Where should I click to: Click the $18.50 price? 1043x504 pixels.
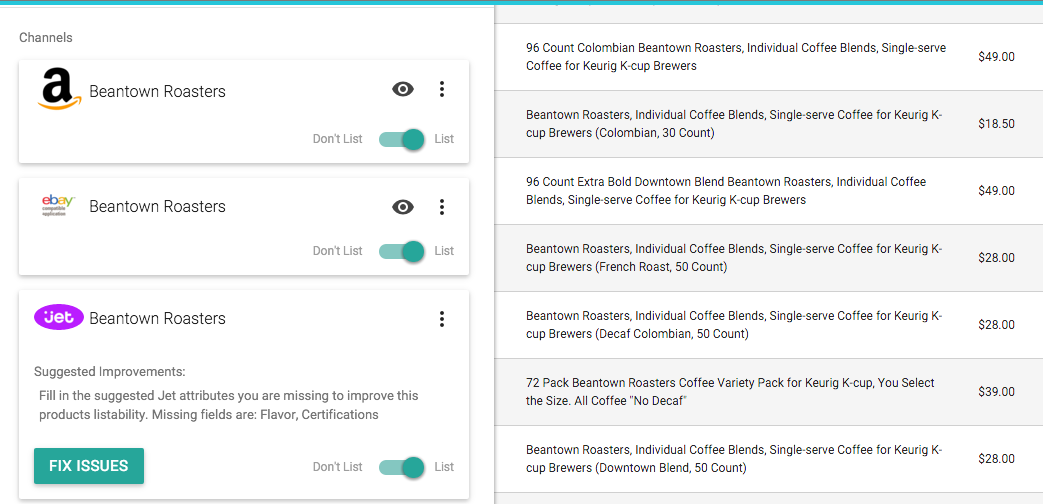click(996, 124)
